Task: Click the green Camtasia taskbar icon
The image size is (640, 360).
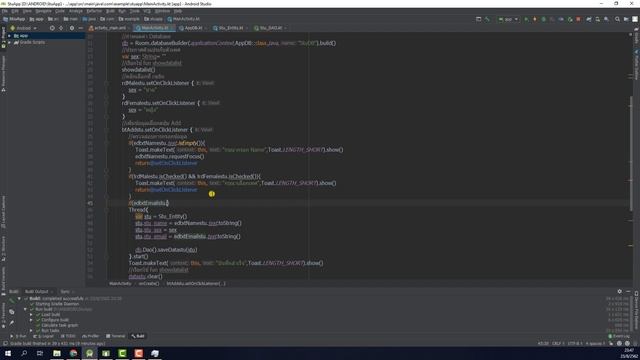Action: (x=122, y=353)
